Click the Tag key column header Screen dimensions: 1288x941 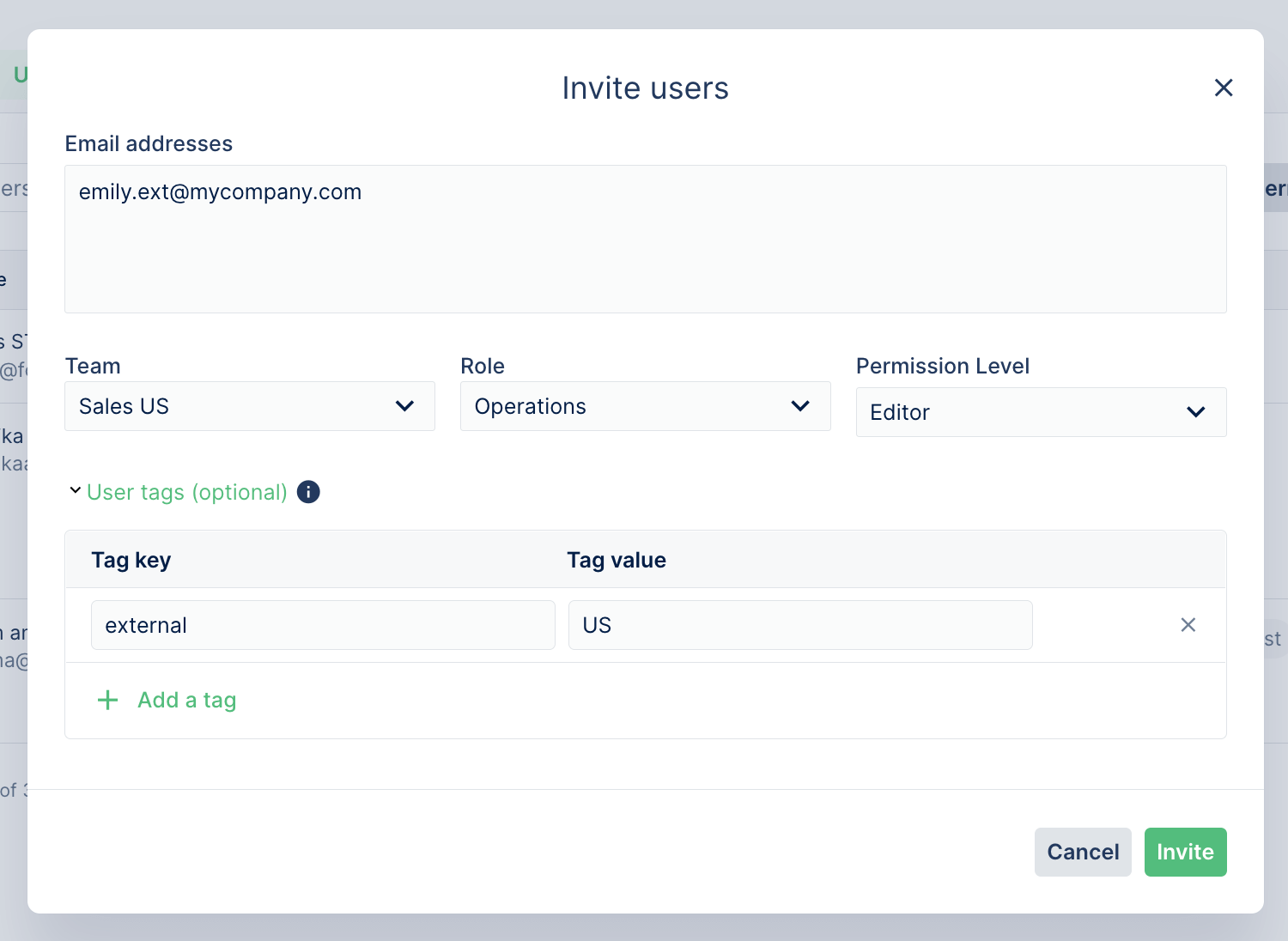click(131, 561)
